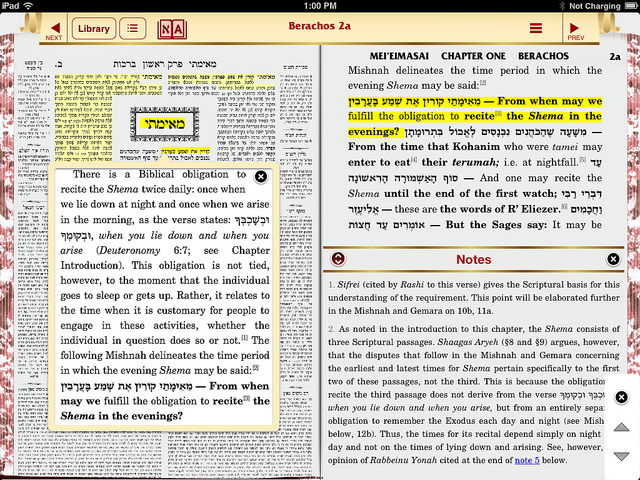640x480 pixels.
Task: Tap the yellow highlighted Hebrew phrase
Action: pos(400,101)
